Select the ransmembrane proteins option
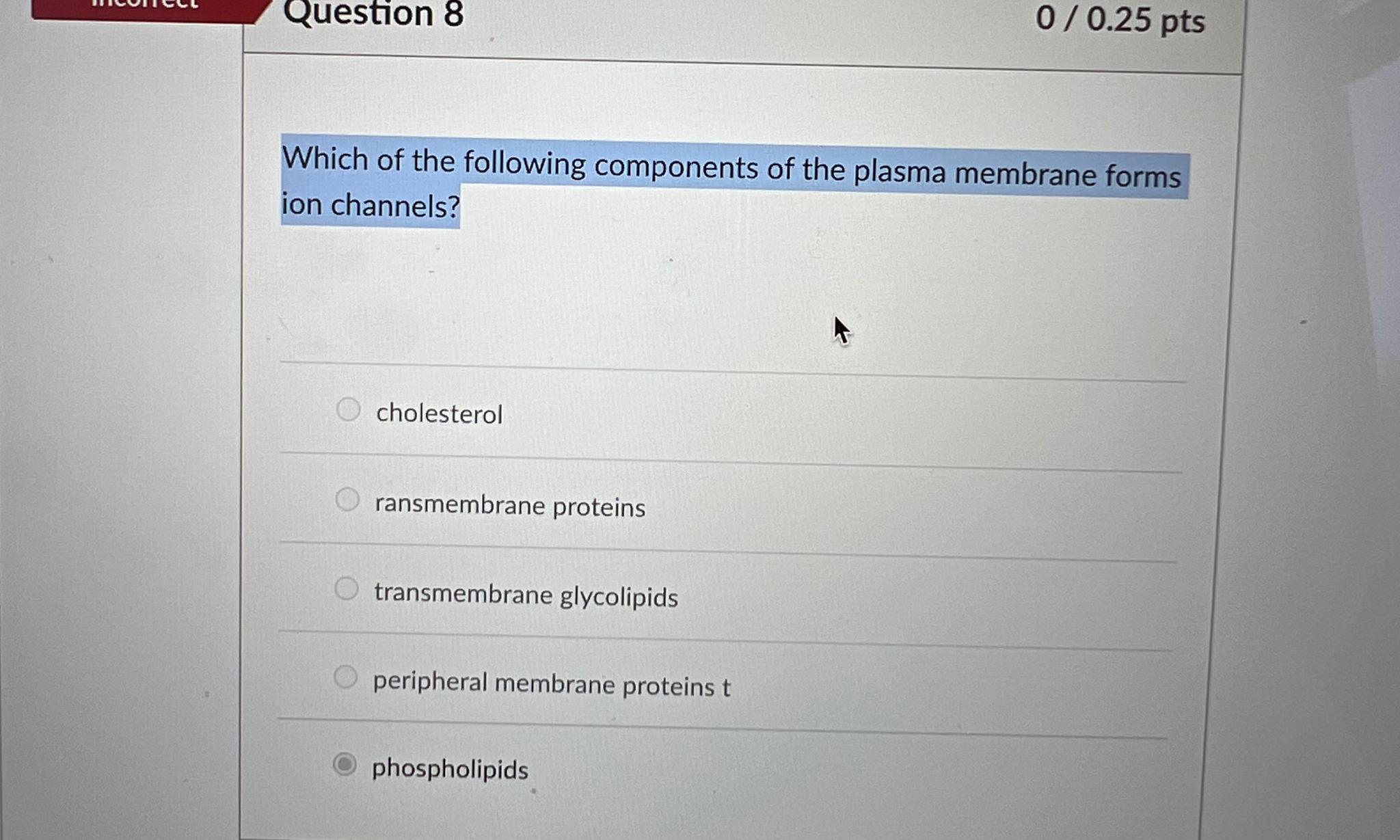 (349, 500)
